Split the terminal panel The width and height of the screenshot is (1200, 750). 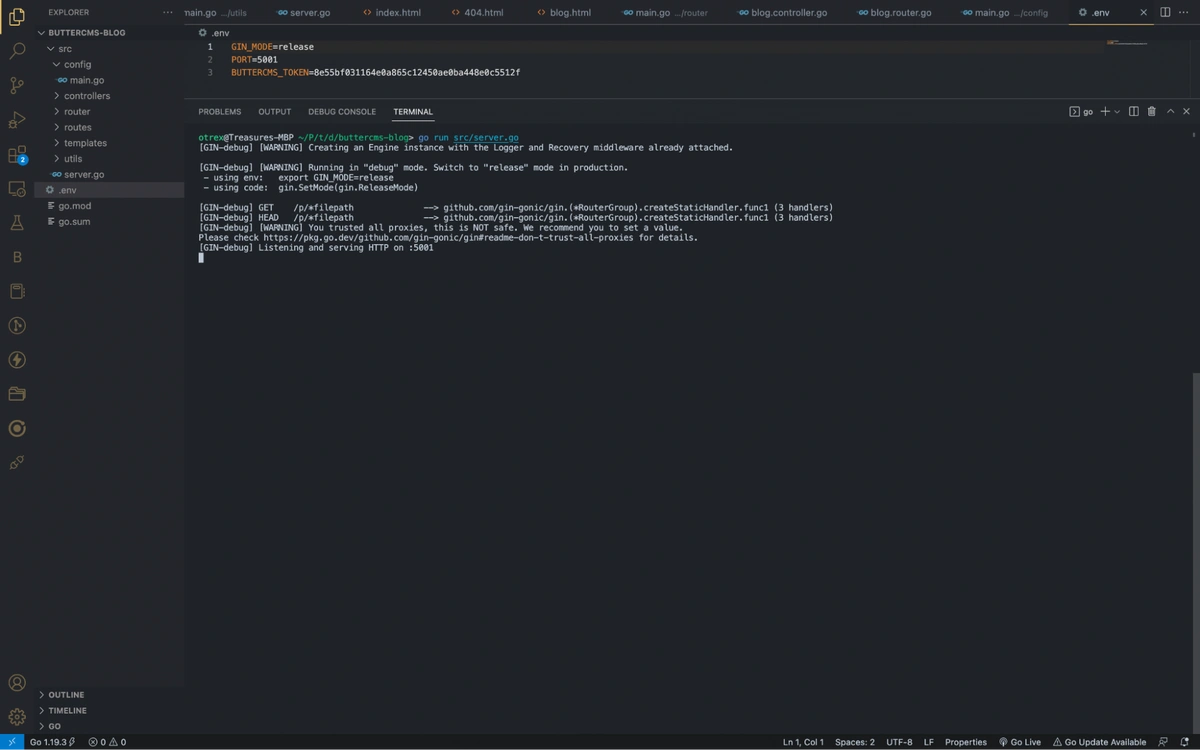click(x=1134, y=112)
